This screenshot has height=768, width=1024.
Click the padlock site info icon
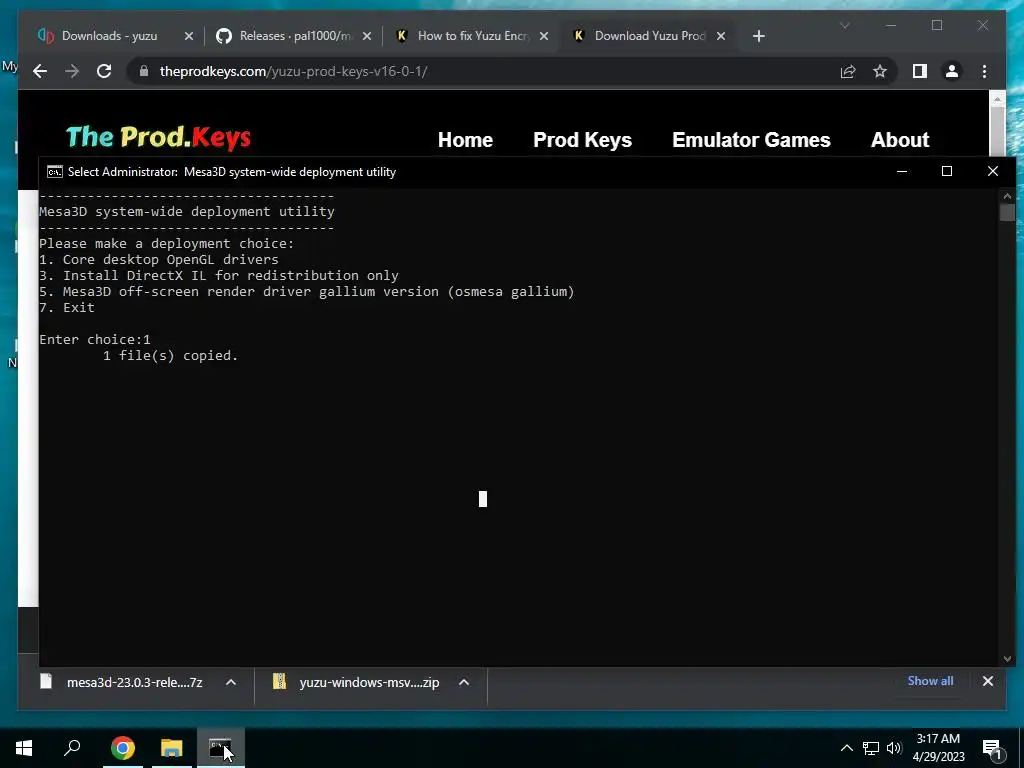144,71
